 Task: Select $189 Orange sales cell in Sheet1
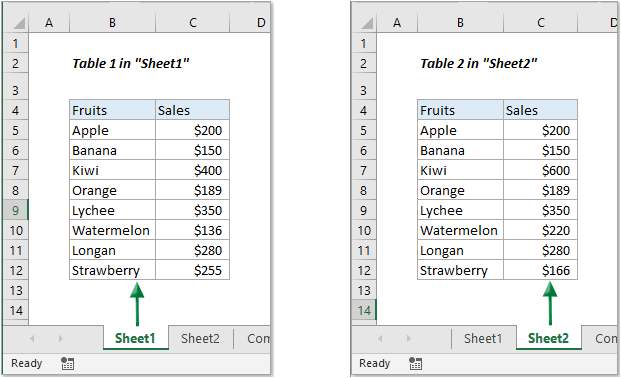(x=192, y=190)
